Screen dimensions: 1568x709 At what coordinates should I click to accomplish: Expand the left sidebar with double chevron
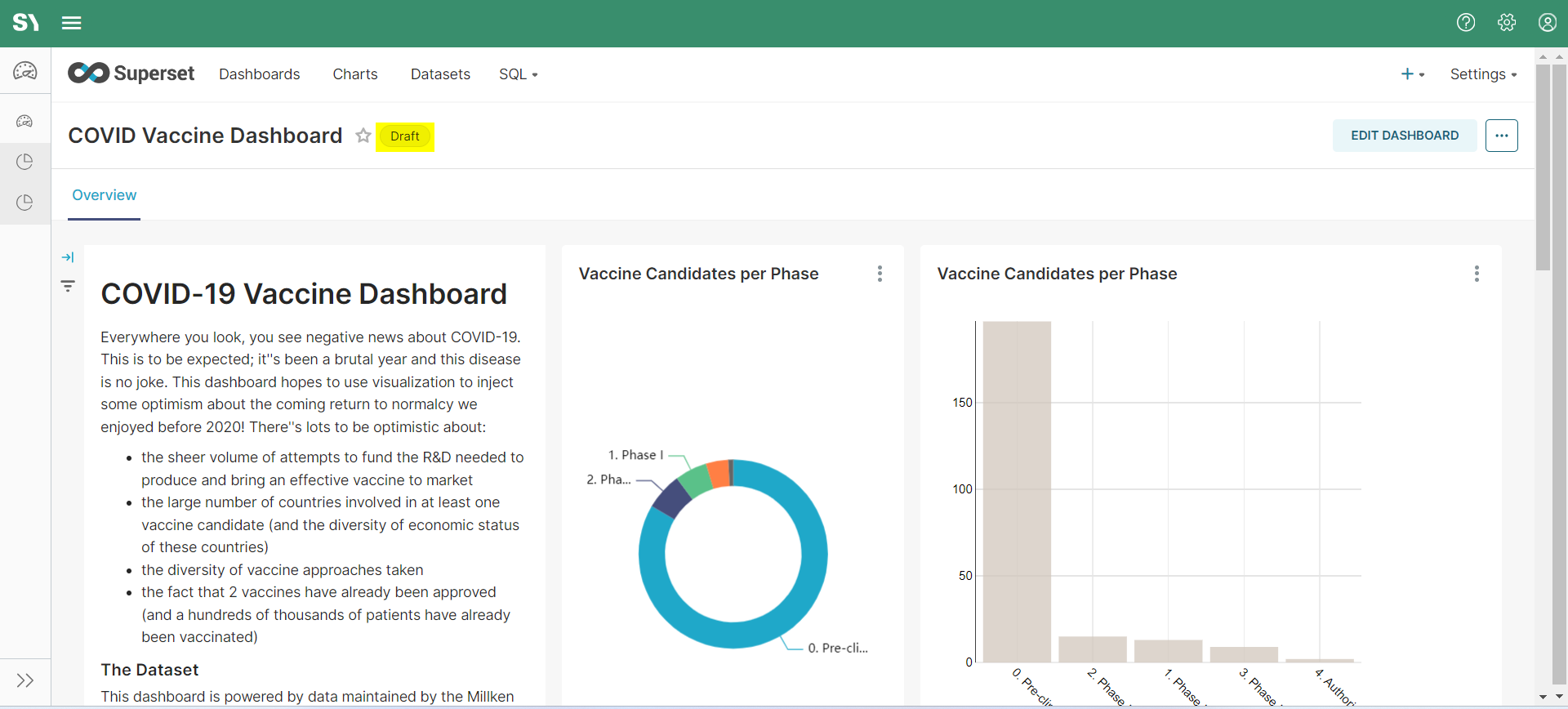tap(25, 680)
